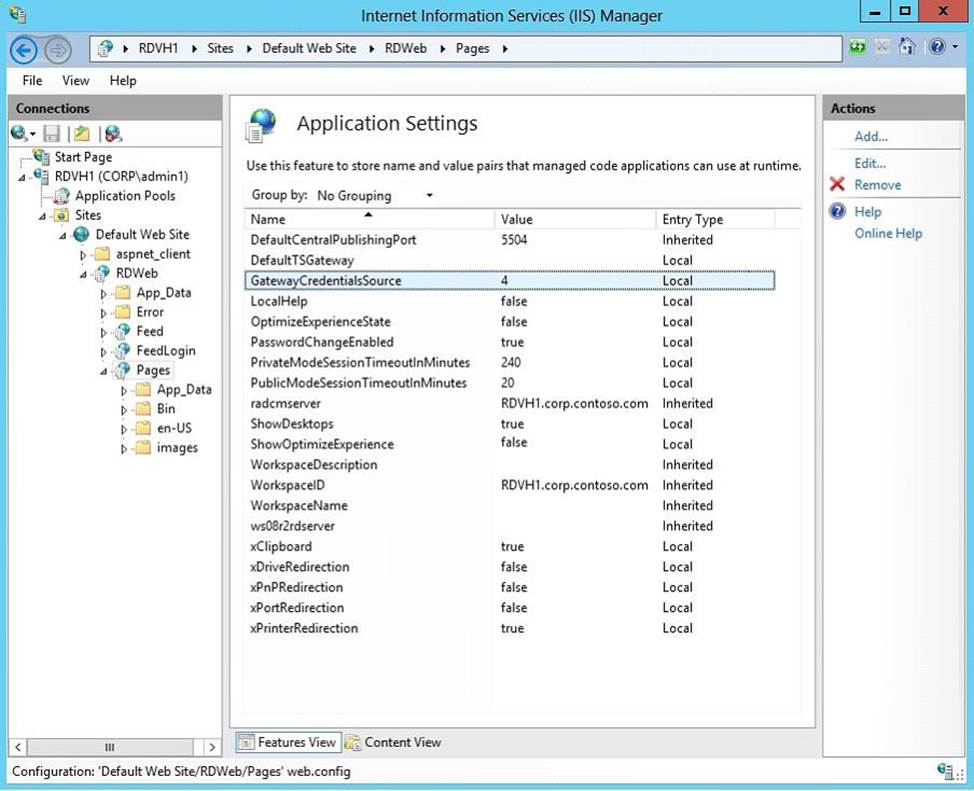Click Online Help in Actions pane
Screen dimensions: 974x791
[x=888, y=234]
